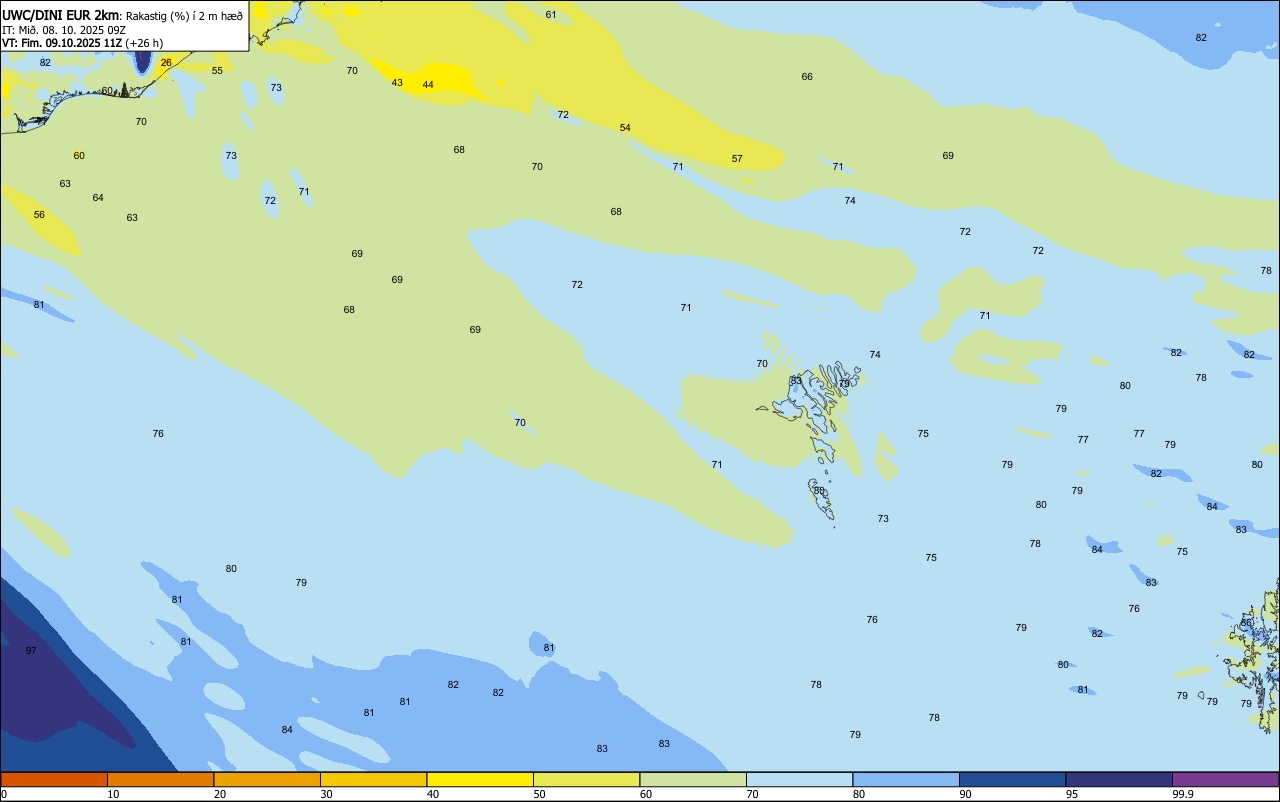The height and width of the screenshot is (802, 1280).
Task: Select the pale yellow 50–60 legend band
Action: coord(586,779)
